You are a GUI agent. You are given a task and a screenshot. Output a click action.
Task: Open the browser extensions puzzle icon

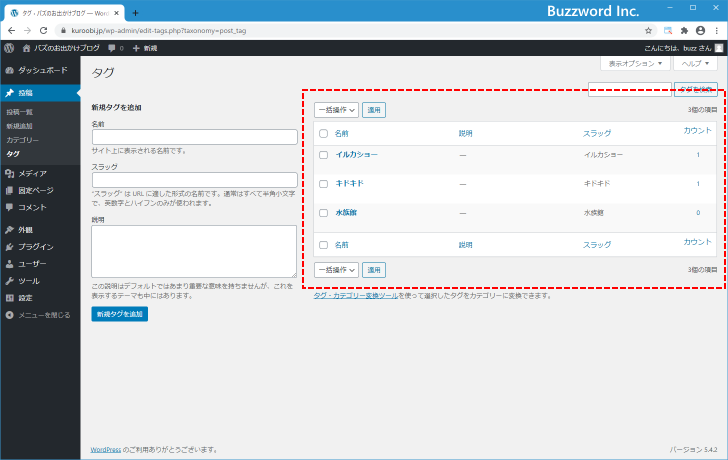point(684,31)
